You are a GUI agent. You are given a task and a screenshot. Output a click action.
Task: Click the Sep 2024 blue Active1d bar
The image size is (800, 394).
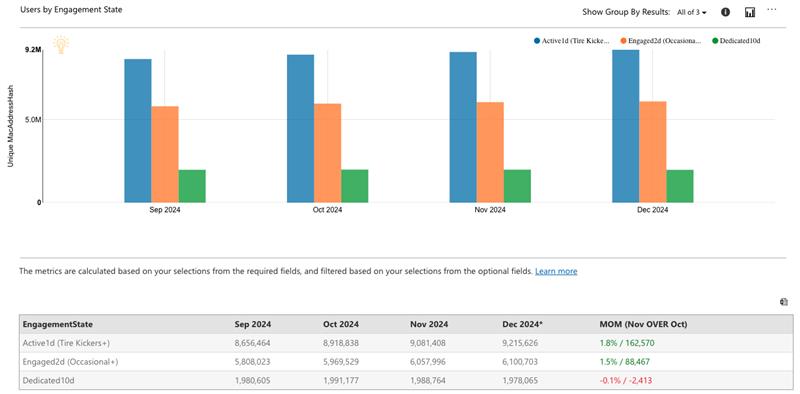tap(138, 131)
